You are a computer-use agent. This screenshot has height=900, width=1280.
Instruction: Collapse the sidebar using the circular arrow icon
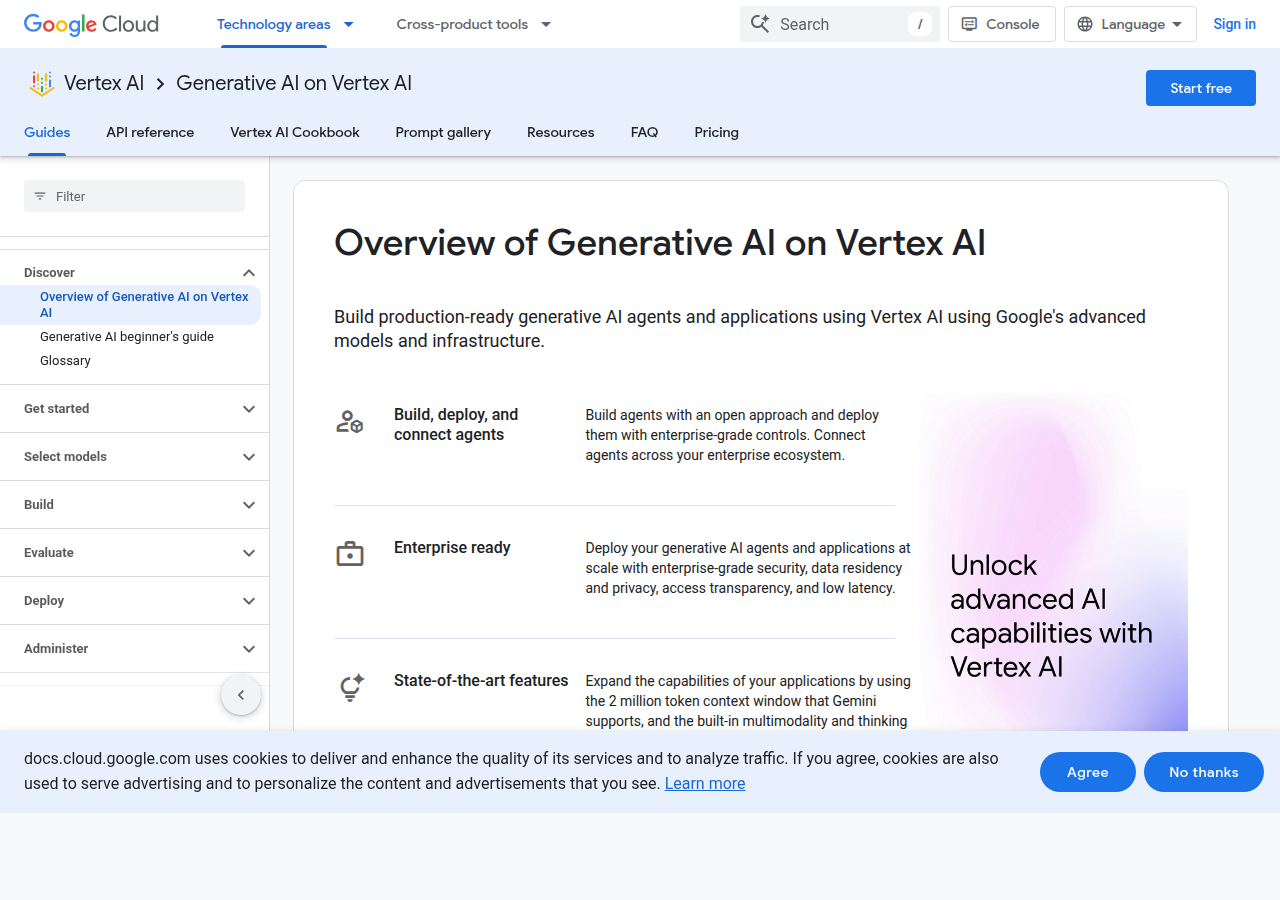[241, 694]
